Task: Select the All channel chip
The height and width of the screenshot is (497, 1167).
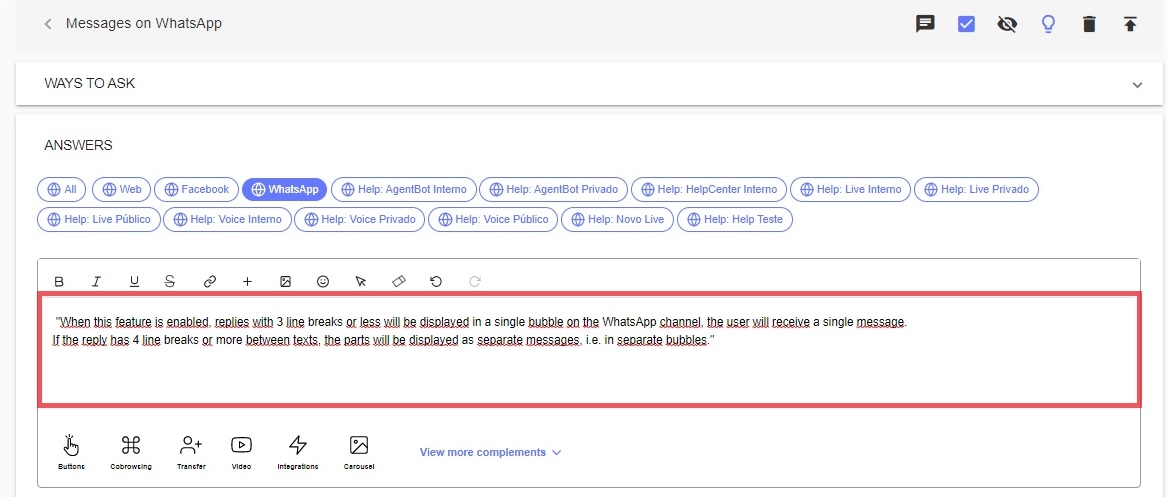Action: coord(62,190)
